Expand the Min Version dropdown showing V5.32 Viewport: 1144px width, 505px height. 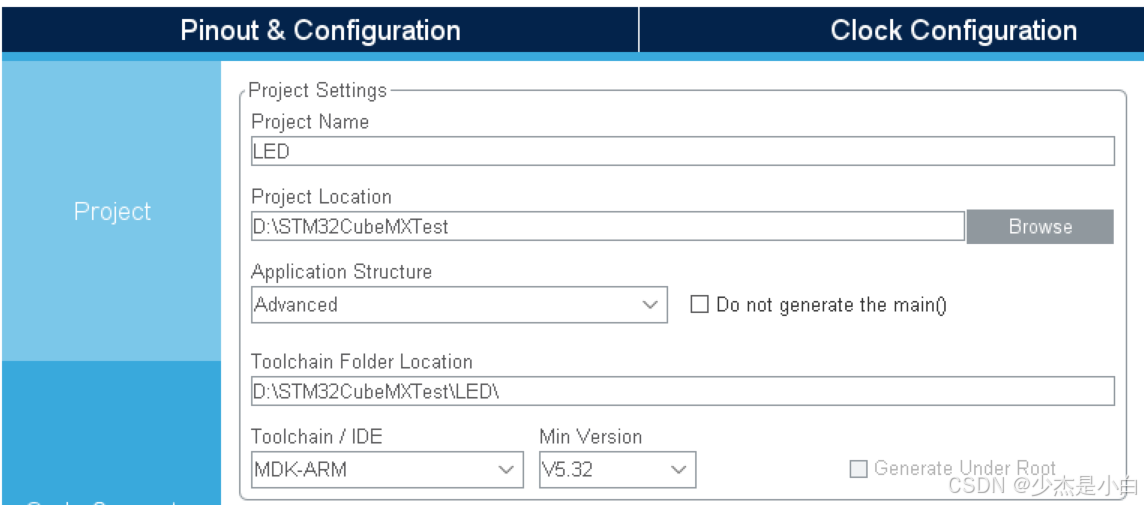point(603,469)
